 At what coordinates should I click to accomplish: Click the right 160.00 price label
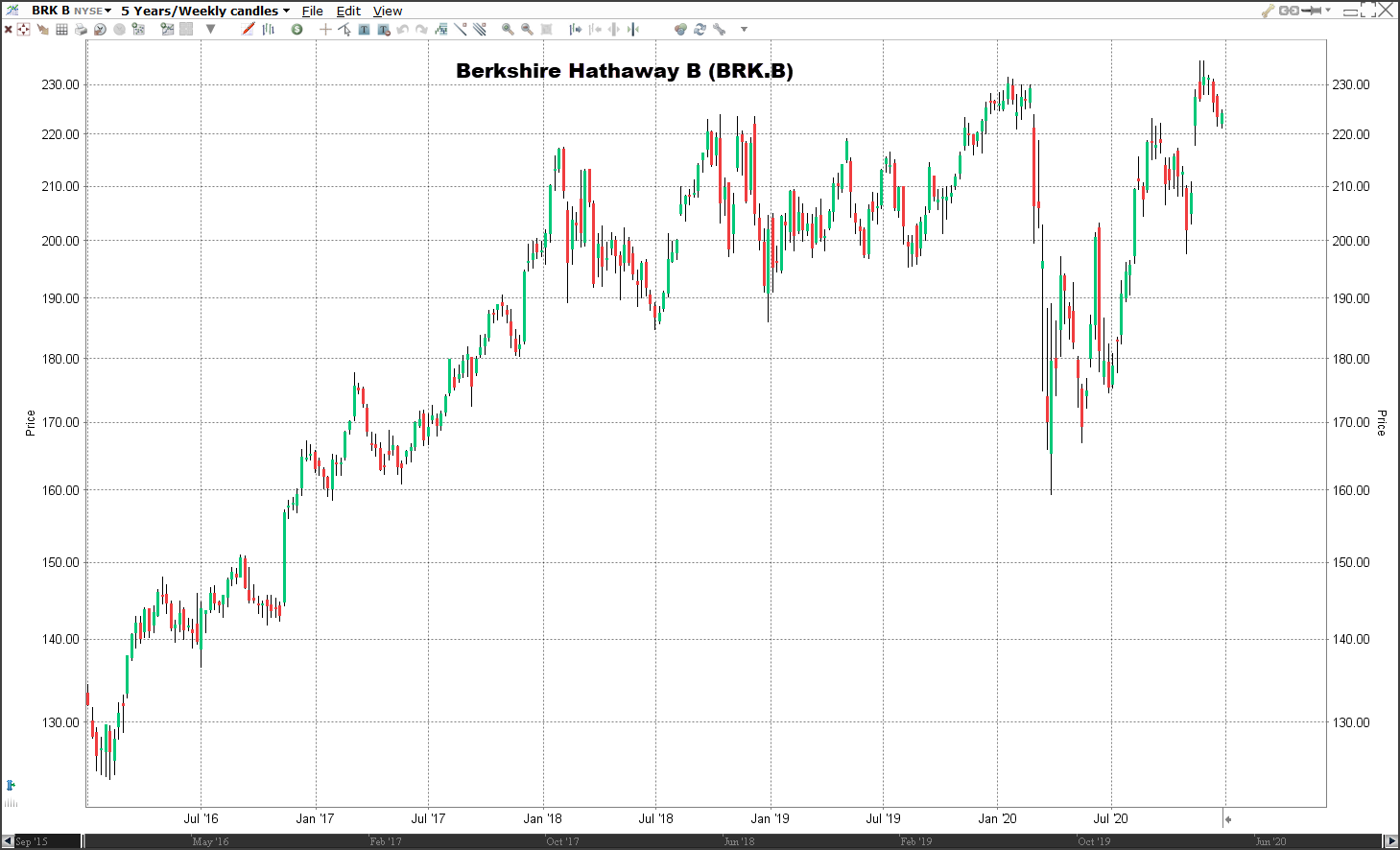(1351, 490)
